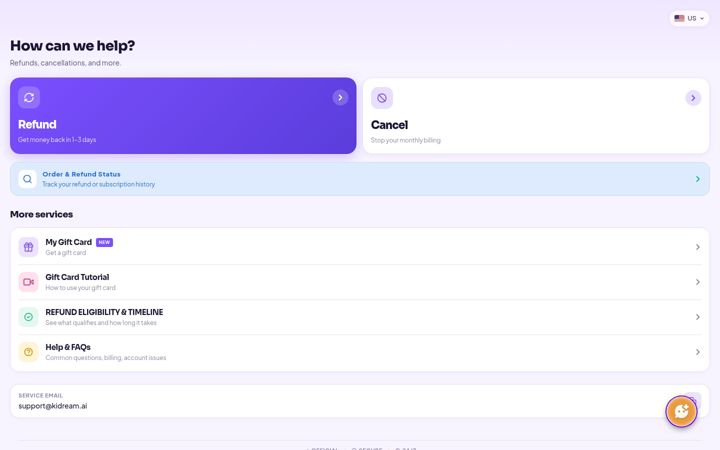The width and height of the screenshot is (720, 450).
Task: Click the Gift Card Tutorial video icon
Action: click(28, 282)
